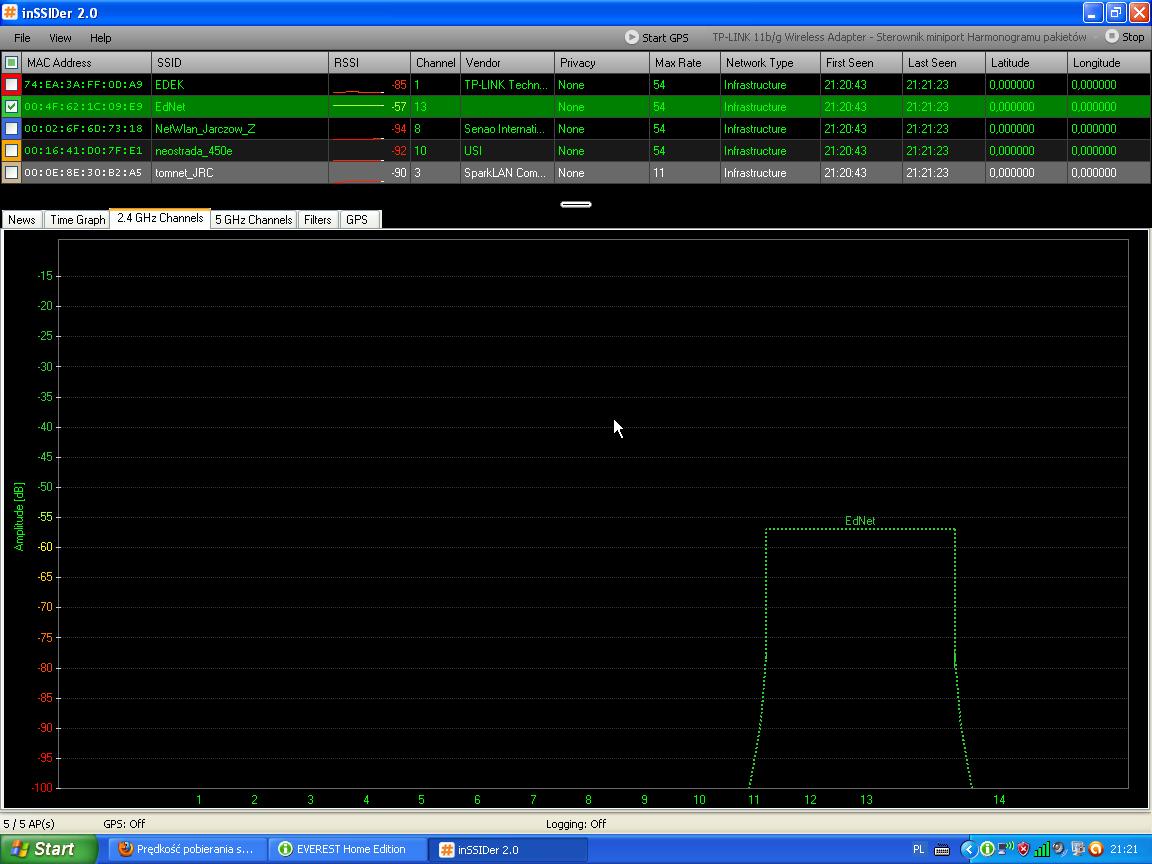Click the orange round tray icon
Screen dimensions: 1152x864
click(x=1095, y=849)
